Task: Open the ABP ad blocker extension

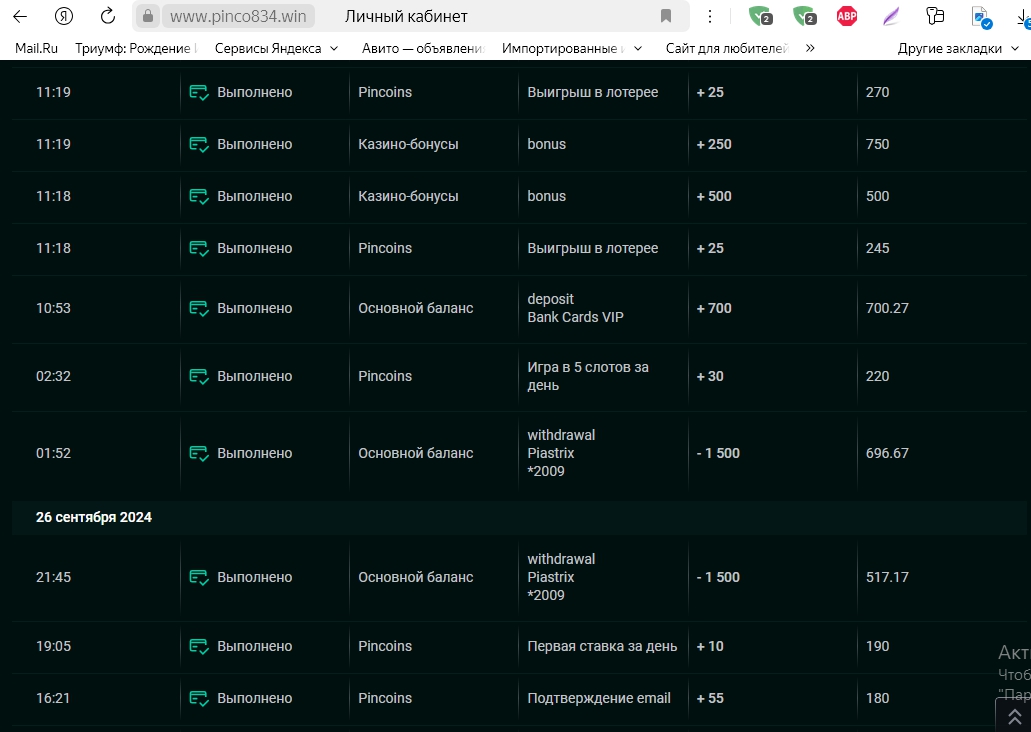Action: tap(847, 16)
